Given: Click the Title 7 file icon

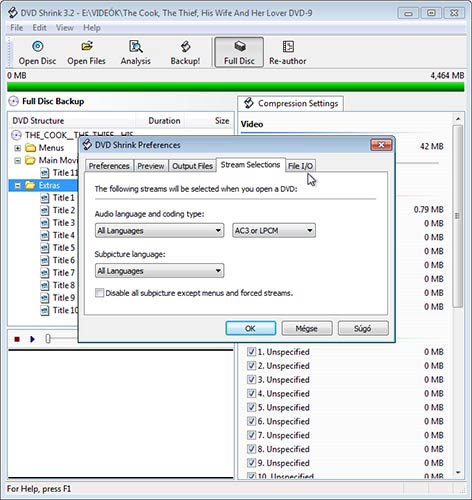Looking at the screenshot, I should point(45,273).
